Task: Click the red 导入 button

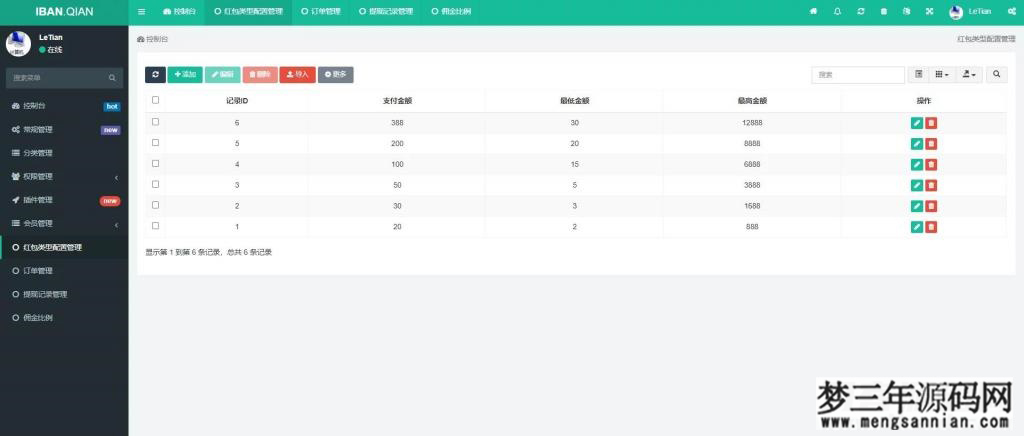Action: pyautogui.click(x=297, y=74)
